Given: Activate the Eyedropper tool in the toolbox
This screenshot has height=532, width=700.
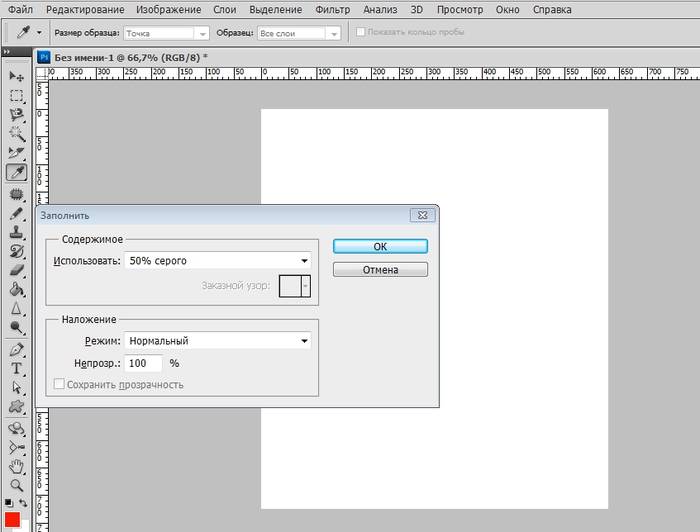Looking at the screenshot, I should [16, 172].
